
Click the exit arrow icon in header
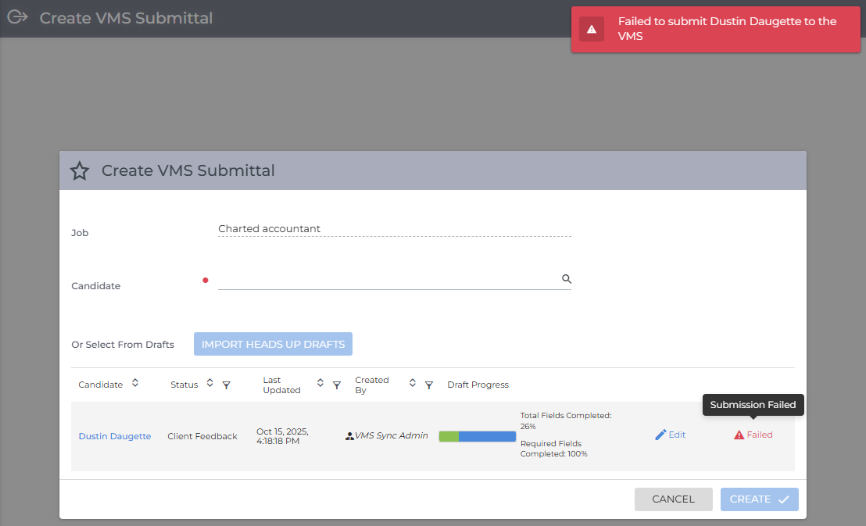(x=17, y=18)
